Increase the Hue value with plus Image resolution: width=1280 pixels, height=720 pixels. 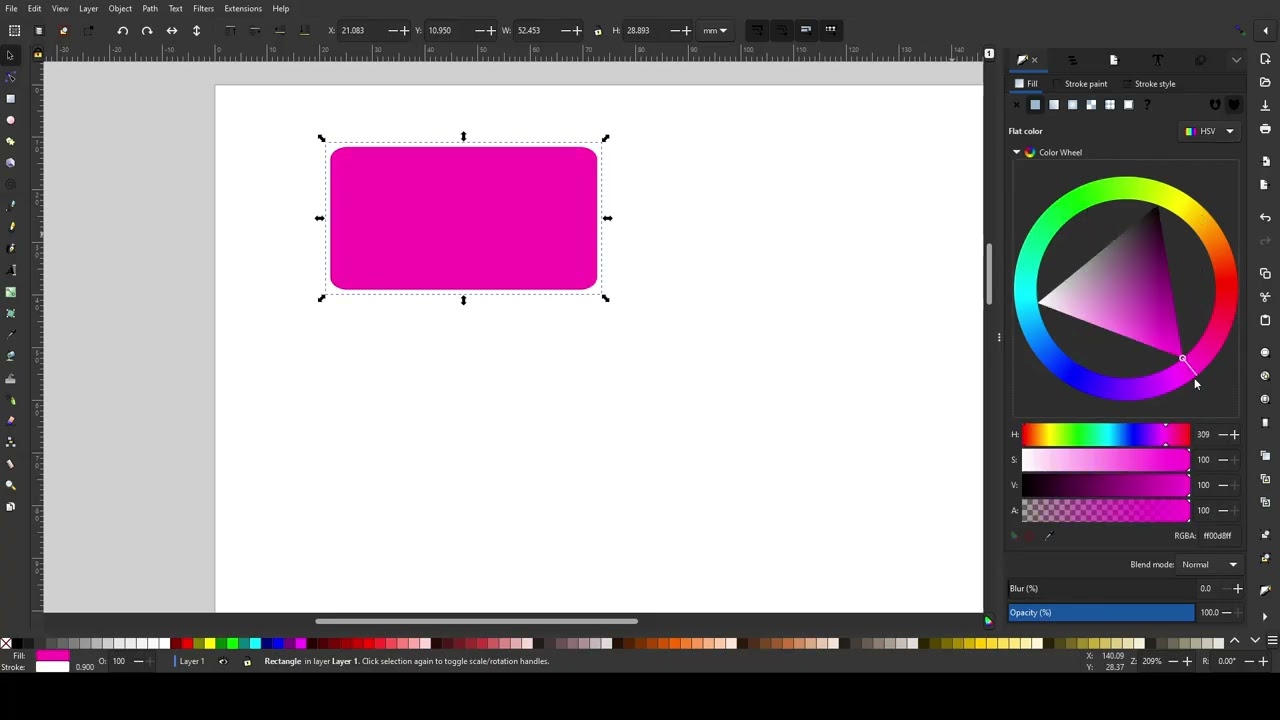1234,435
